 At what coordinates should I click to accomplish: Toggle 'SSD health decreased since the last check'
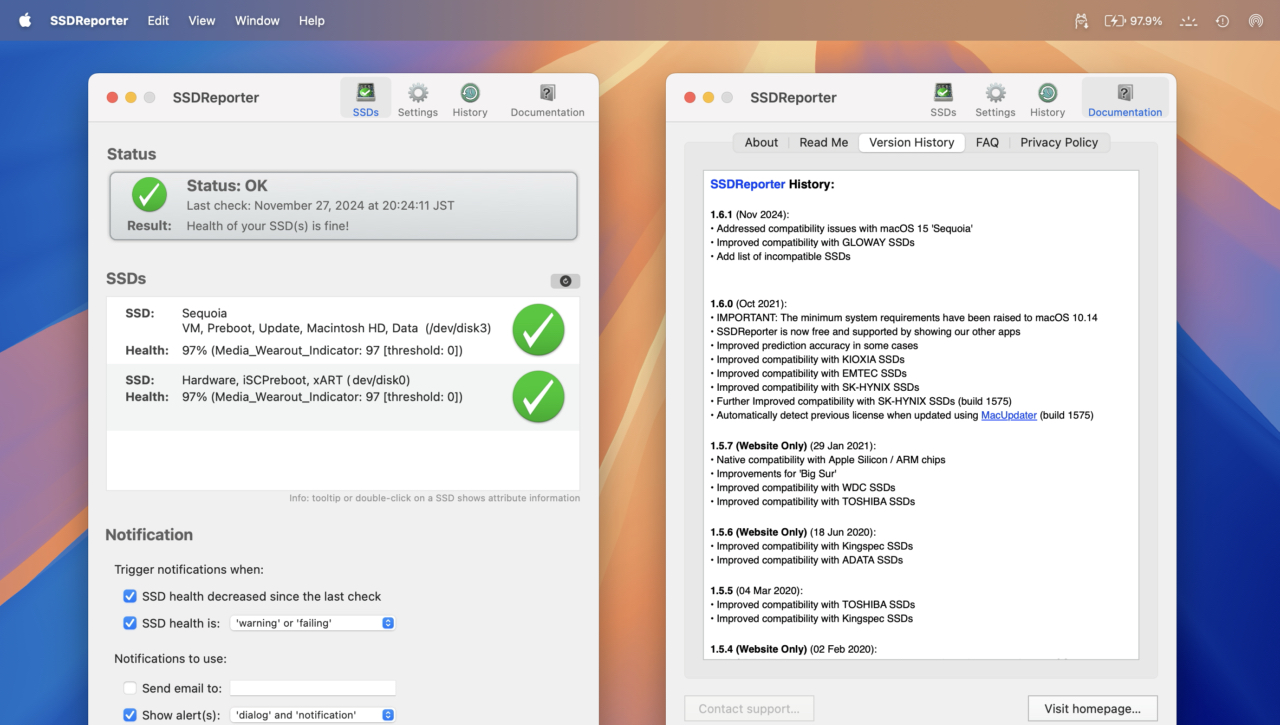pos(130,596)
